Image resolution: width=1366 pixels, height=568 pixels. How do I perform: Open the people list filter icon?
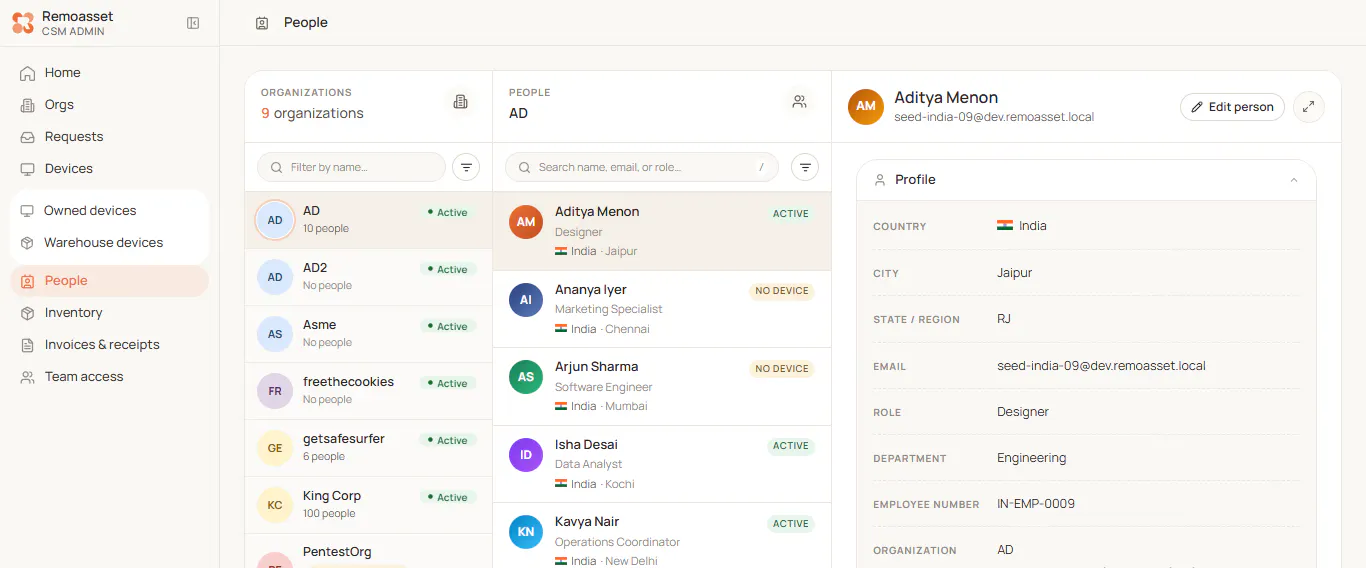click(x=805, y=167)
